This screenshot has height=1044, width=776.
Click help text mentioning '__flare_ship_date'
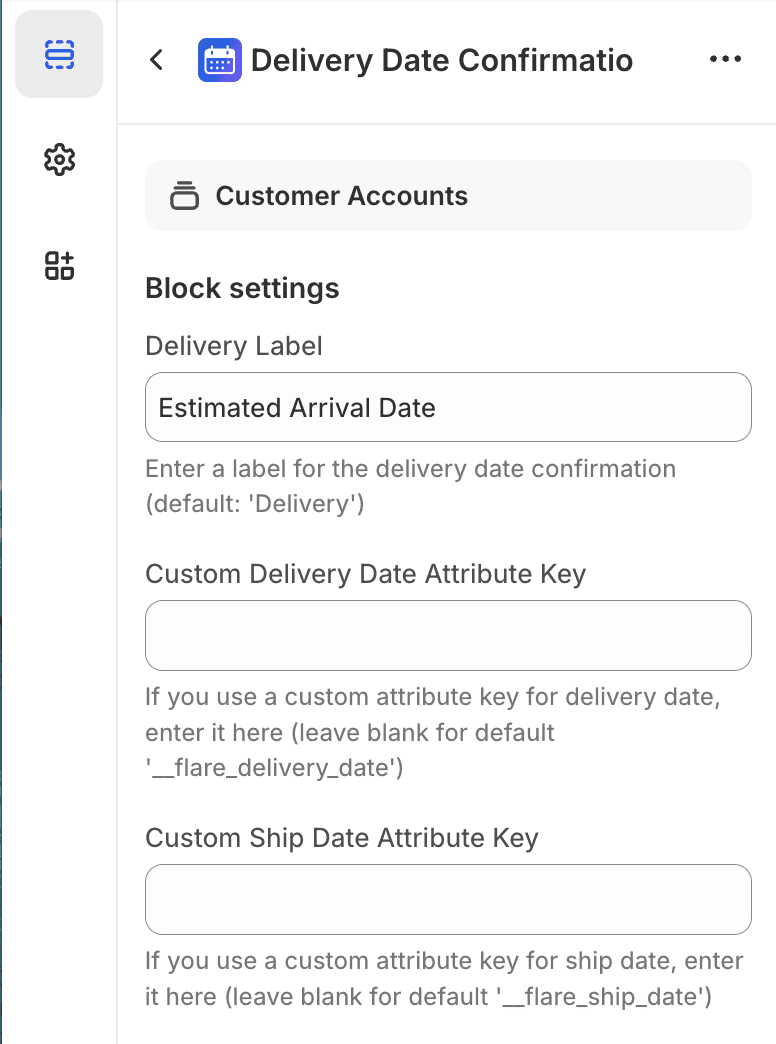pyautogui.click(x=444, y=978)
